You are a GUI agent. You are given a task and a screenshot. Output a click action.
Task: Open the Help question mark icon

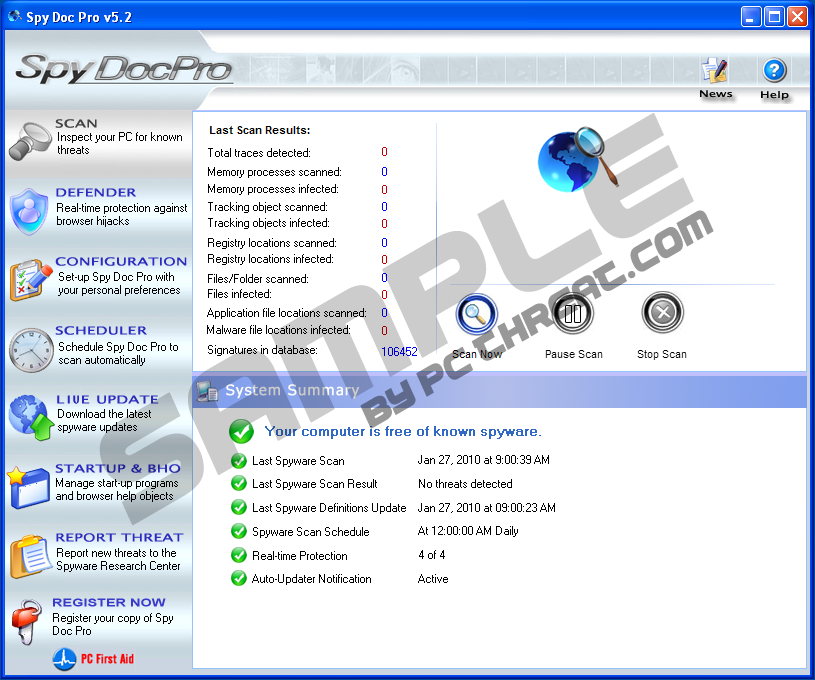point(774,70)
